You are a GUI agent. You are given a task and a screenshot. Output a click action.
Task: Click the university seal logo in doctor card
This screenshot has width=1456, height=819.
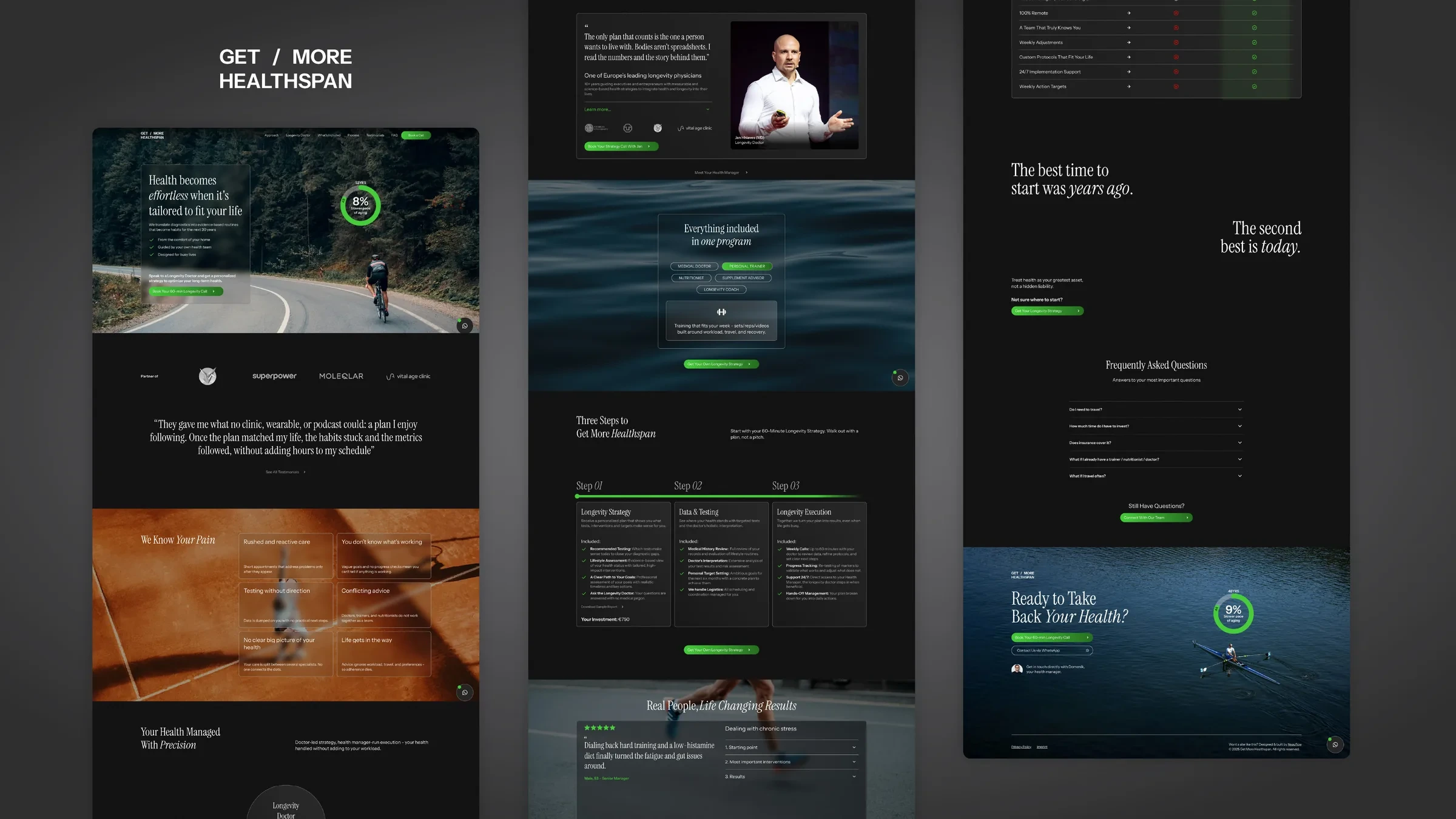596,128
